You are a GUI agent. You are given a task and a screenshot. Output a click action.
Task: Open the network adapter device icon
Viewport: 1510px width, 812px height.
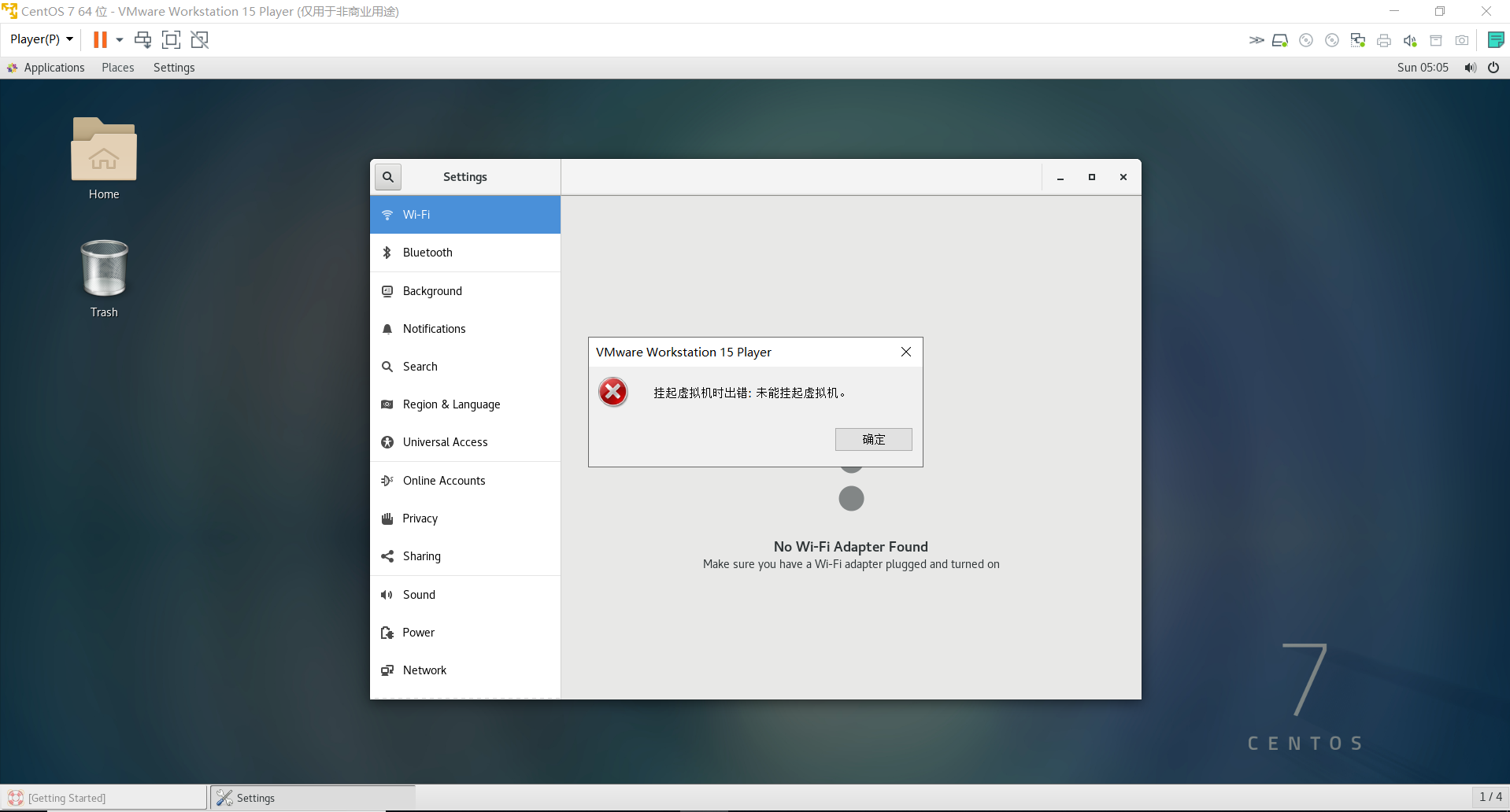(1358, 40)
